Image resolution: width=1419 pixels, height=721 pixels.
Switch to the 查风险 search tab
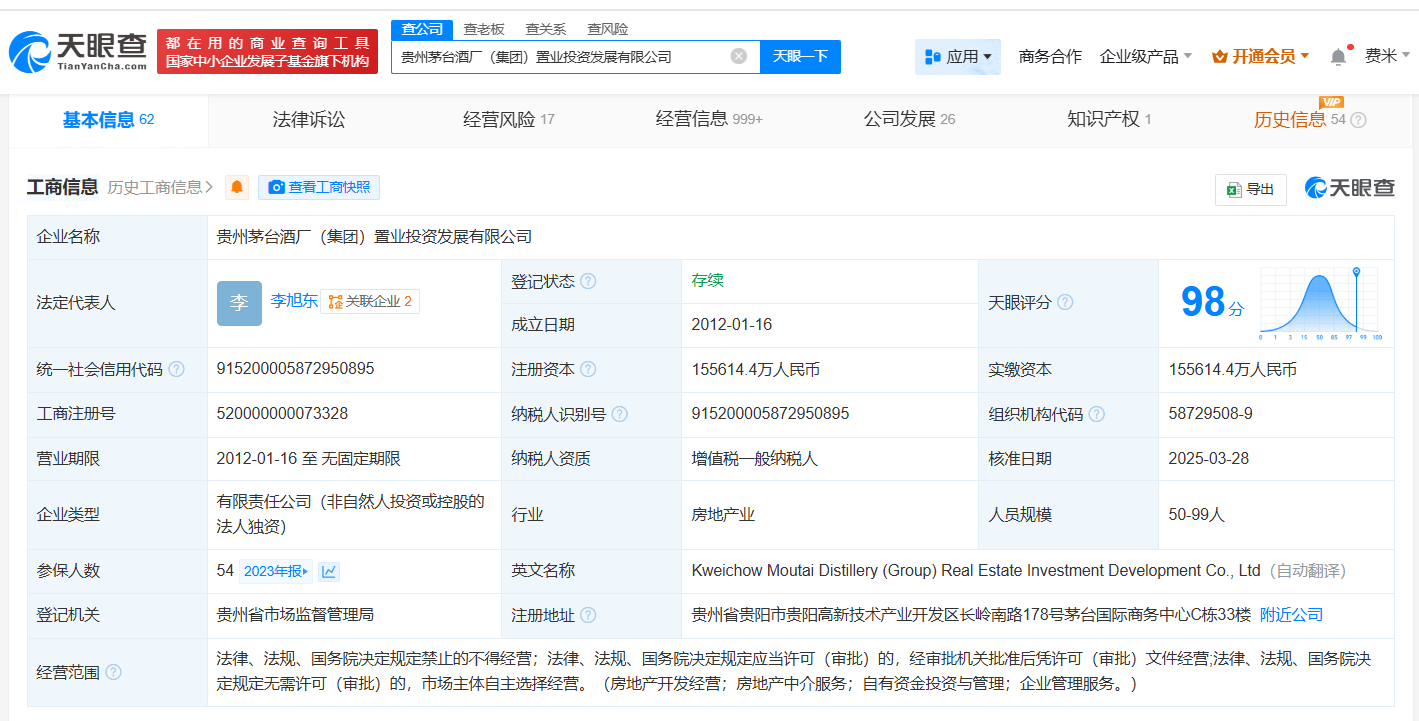608,29
